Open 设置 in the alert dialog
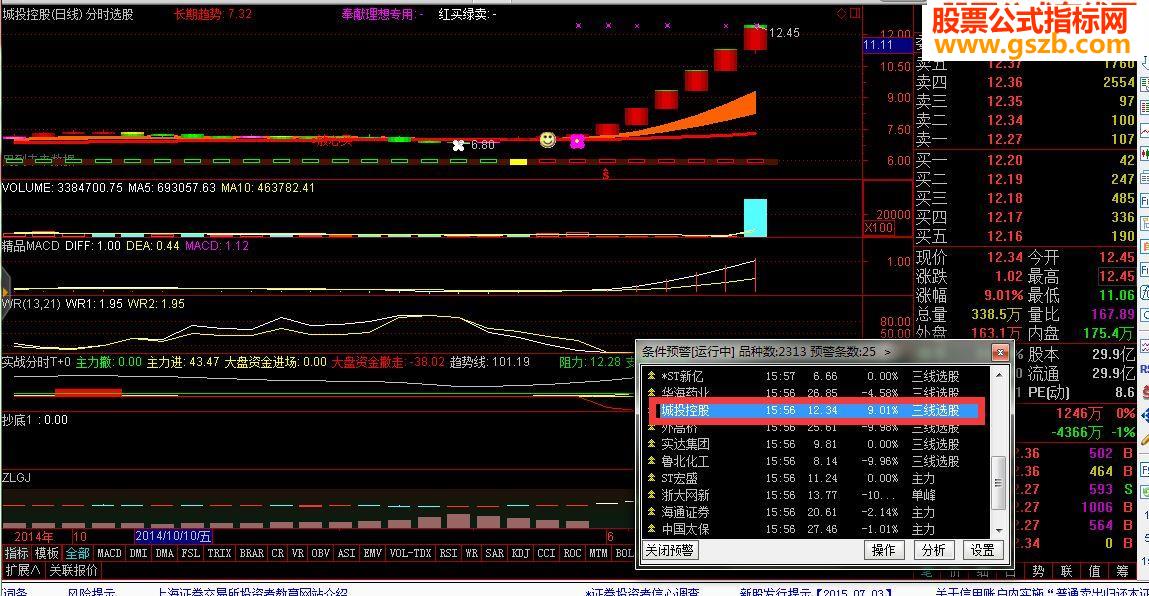 pos(983,550)
